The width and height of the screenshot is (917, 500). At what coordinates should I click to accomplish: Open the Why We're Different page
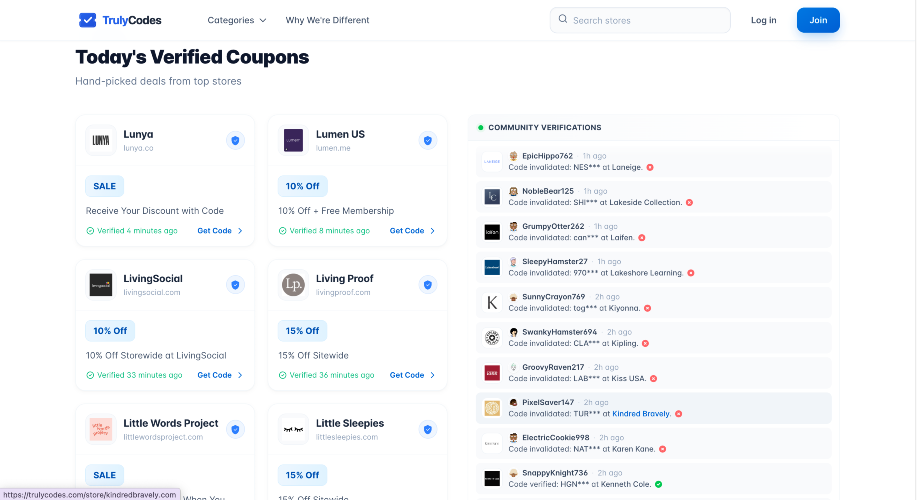pyautogui.click(x=327, y=20)
